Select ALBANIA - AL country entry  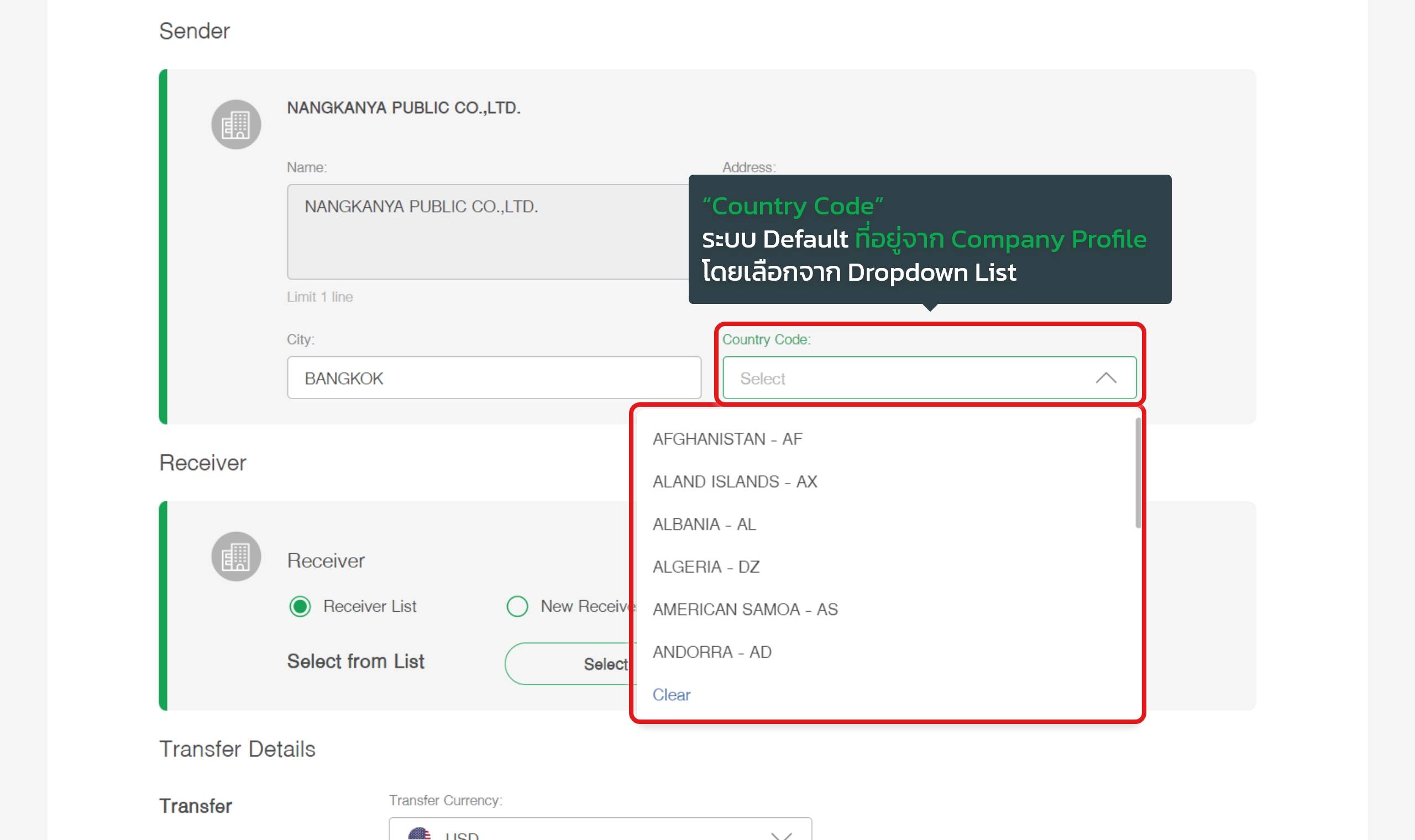(704, 524)
